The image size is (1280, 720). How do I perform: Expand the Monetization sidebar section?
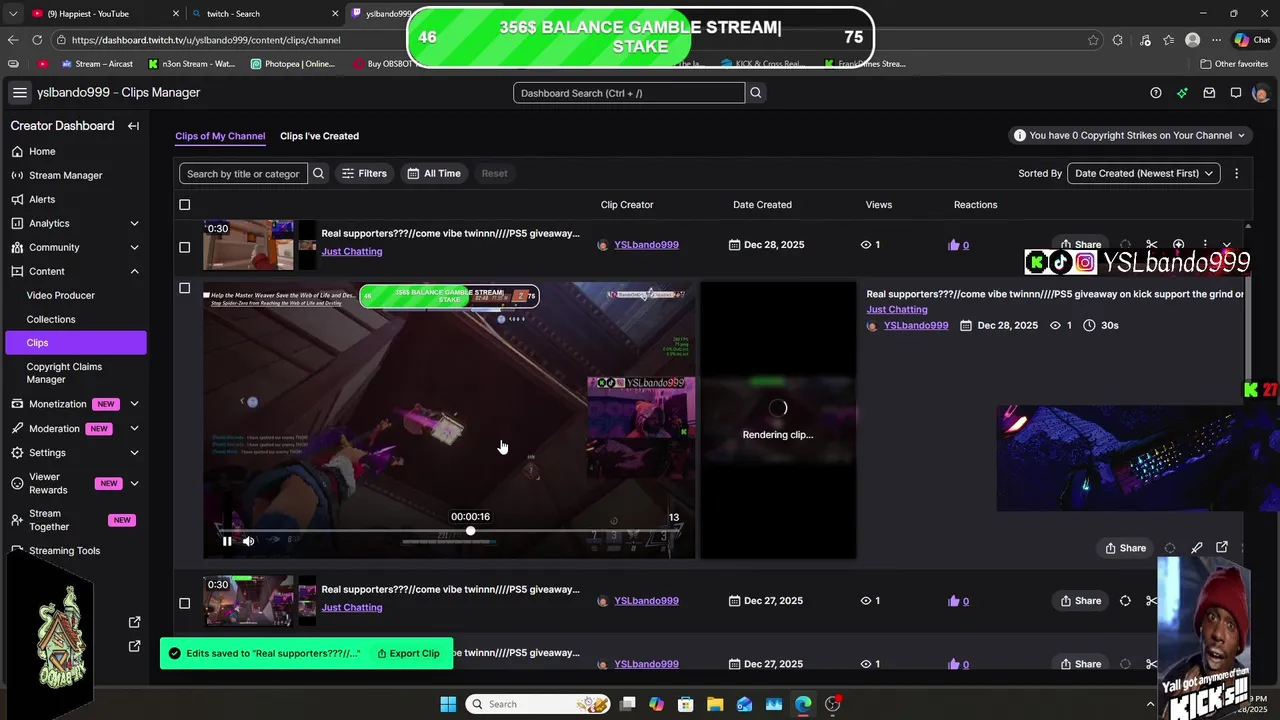pyautogui.click(x=134, y=404)
